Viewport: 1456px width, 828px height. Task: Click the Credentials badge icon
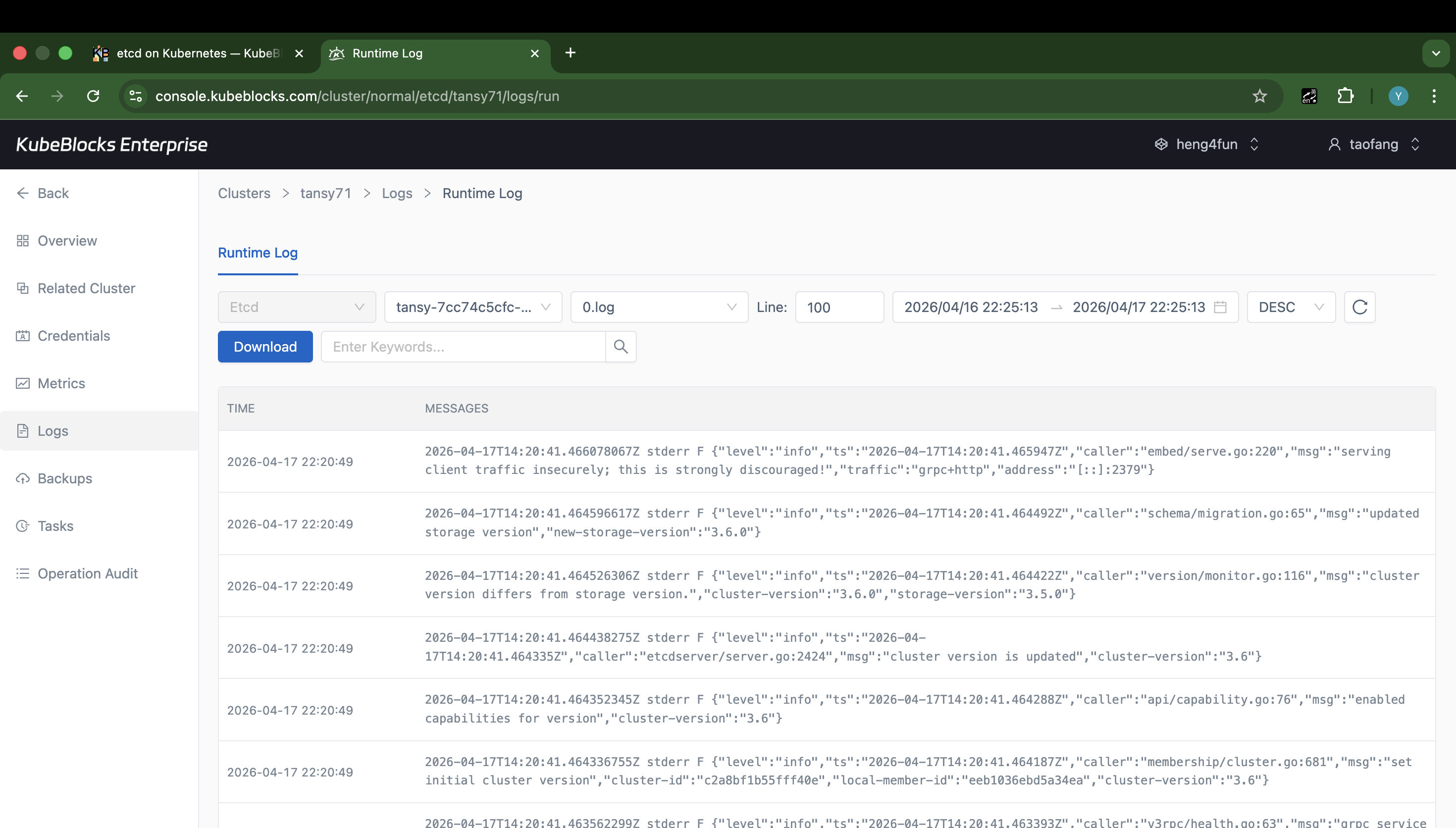tap(23, 336)
